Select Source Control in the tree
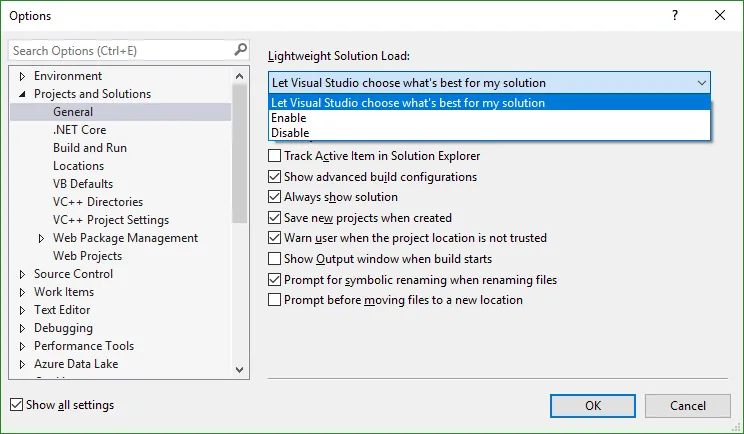Viewport: 744px width, 434px height. click(74, 274)
